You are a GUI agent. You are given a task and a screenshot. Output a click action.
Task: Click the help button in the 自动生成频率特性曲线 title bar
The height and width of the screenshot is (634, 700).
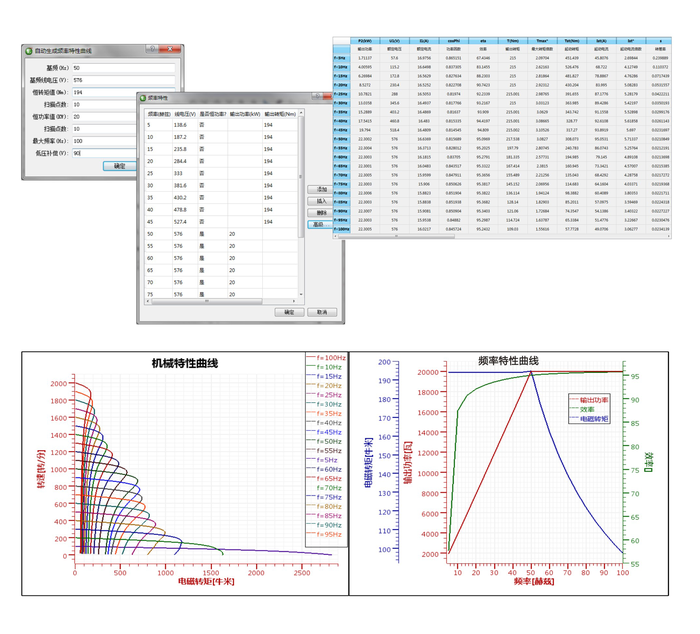(150, 50)
